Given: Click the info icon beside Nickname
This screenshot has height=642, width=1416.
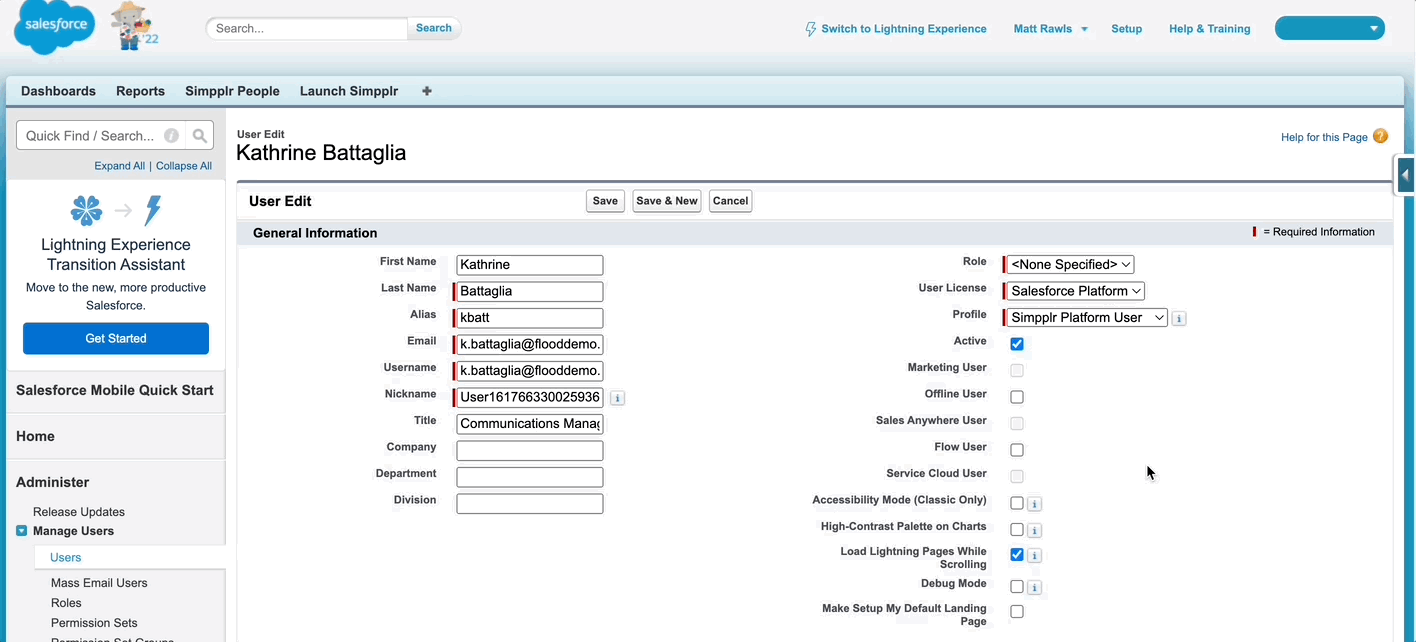Looking at the screenshot, I should click(x=617, y=398).
